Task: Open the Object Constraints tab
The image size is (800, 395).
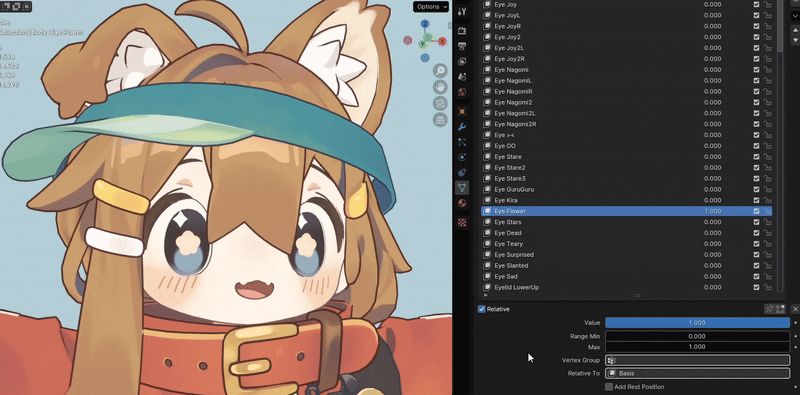Action: tap(462, 172)
